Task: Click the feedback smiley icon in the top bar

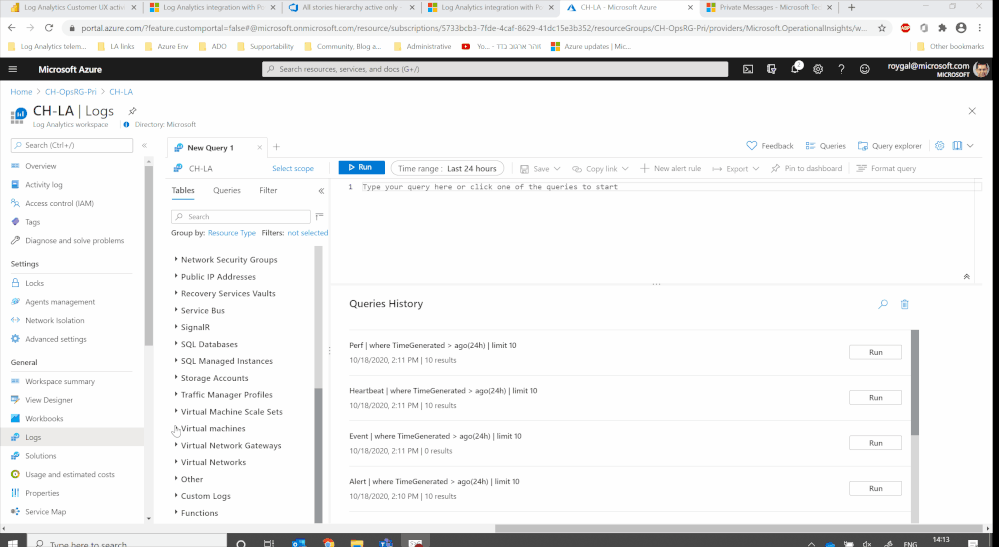Action: point(865,69)
